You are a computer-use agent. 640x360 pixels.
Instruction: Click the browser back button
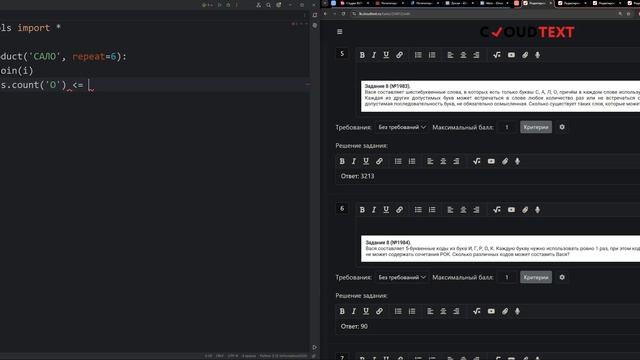[x=325, y=14]
